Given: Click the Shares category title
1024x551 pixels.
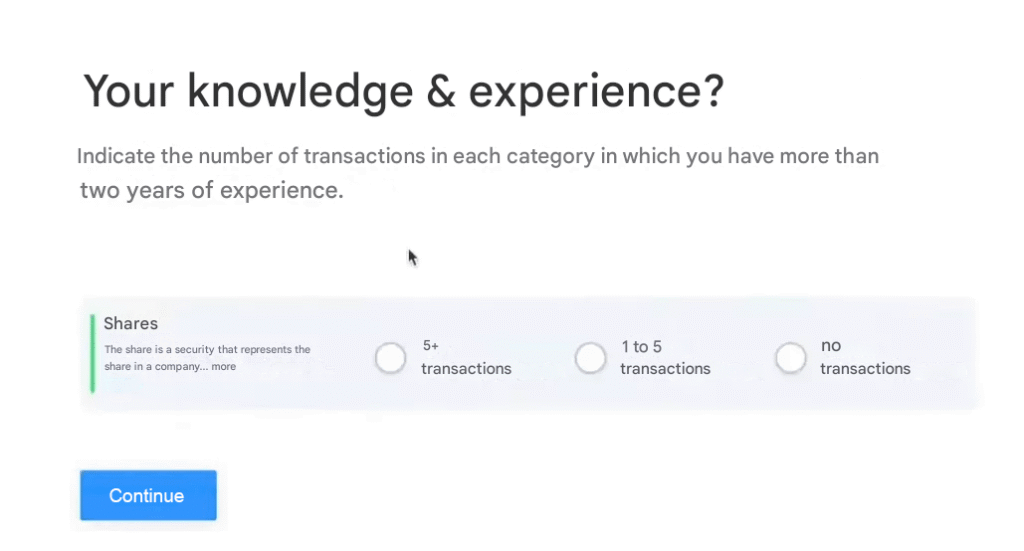Looking at the screenshot, I should tap(131, 324).
